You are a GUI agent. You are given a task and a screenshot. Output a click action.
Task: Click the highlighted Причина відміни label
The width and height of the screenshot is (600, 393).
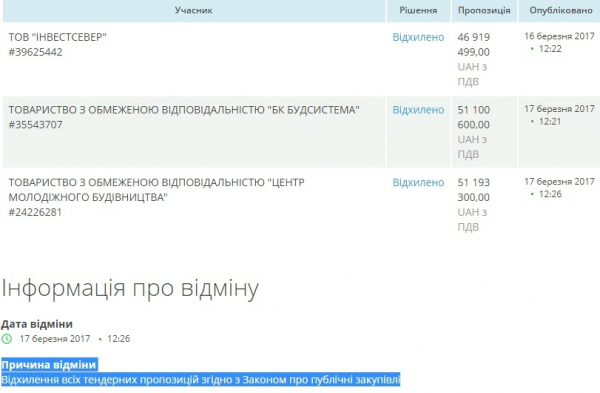tap(49, 365)
